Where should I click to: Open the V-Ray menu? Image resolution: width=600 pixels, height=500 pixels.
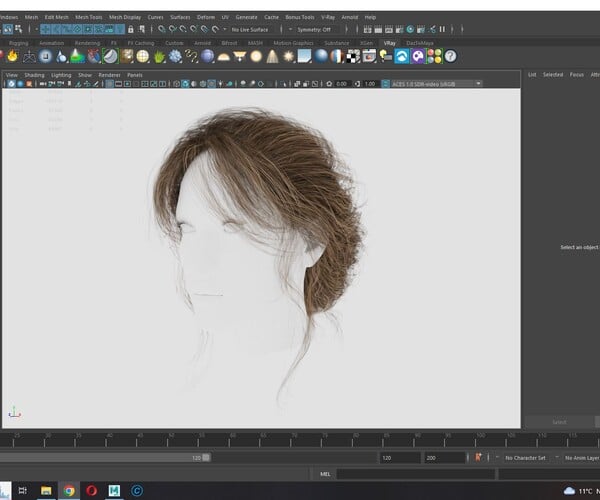pos(328,17)
